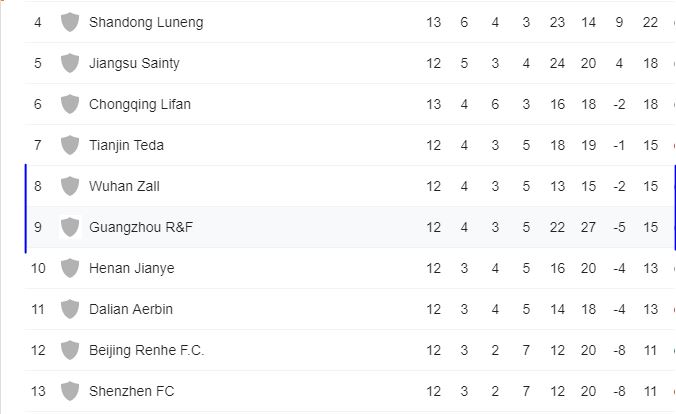Select the Beijing Renhe F.C. team name

tap(147, 350)
